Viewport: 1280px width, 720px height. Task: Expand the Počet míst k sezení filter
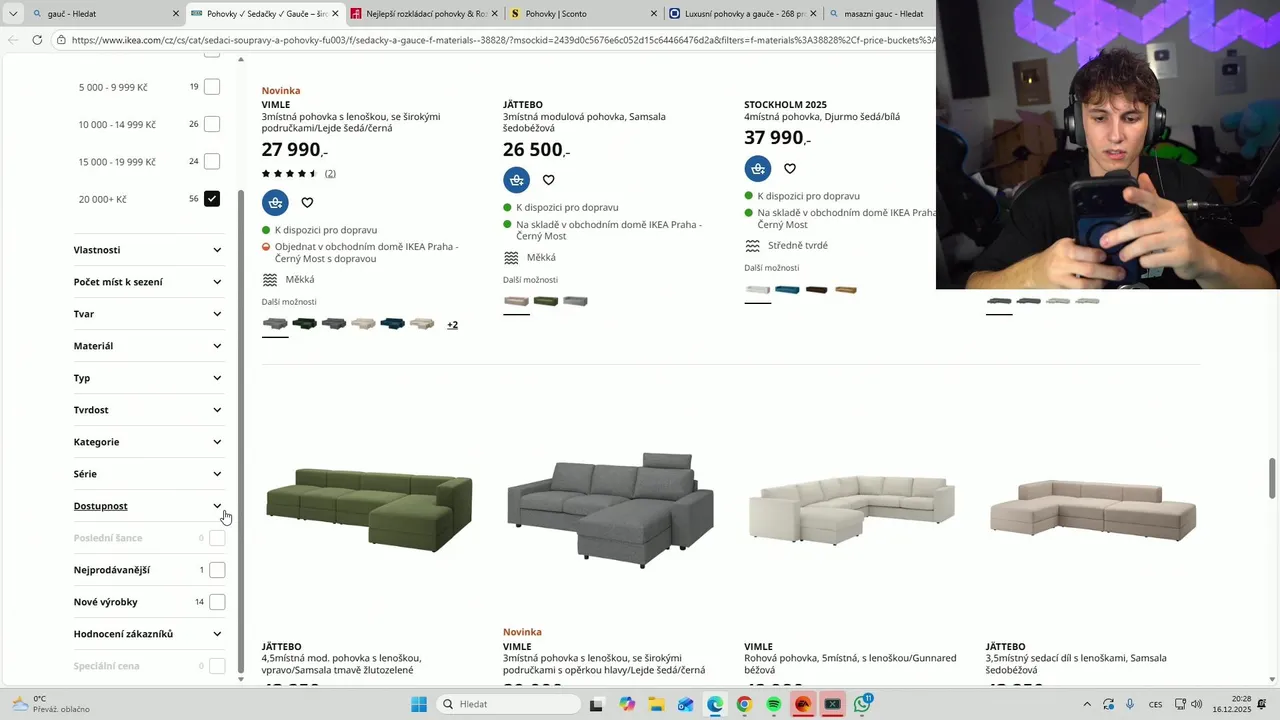click(148, 282)
